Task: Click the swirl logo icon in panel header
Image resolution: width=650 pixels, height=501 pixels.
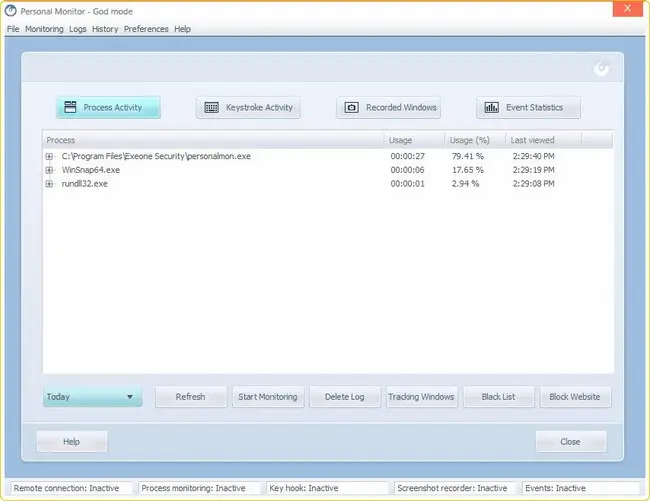Action: pos(601,68)
